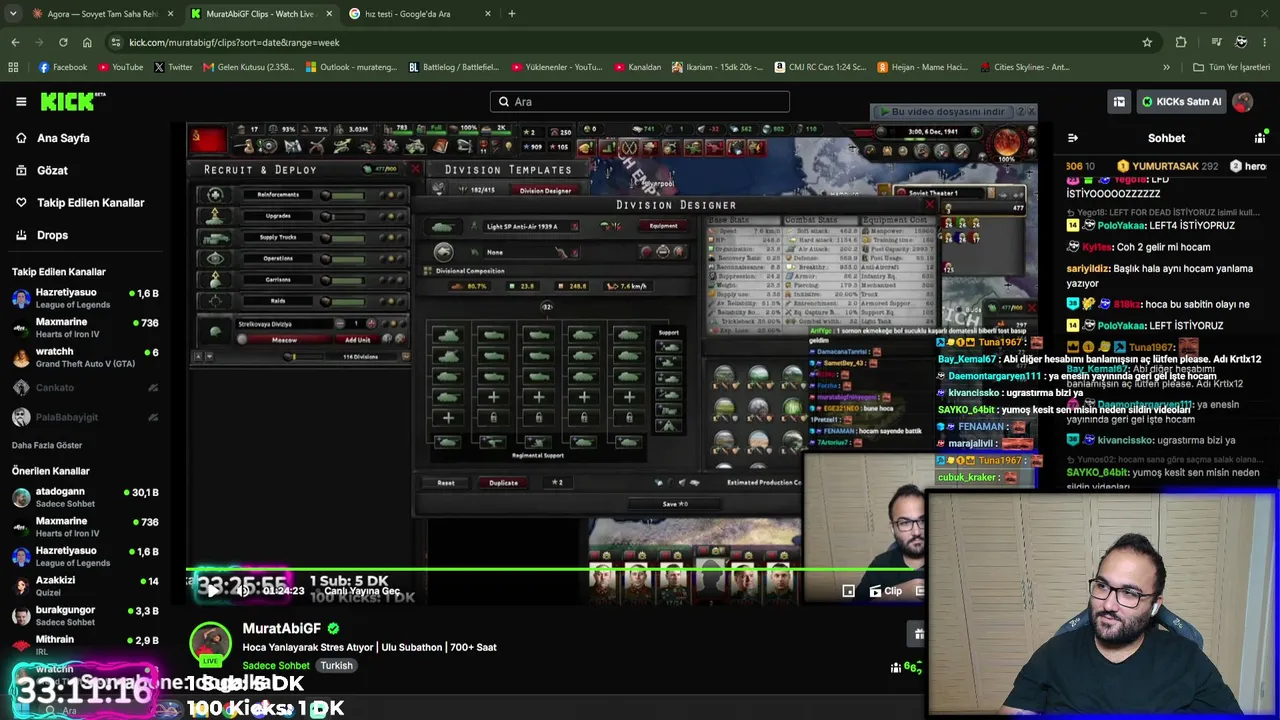This screenshot has height=720, width=1280.
Task: Open the icon button beside KICKs Satın Al
Action: tap(1119, 101)
